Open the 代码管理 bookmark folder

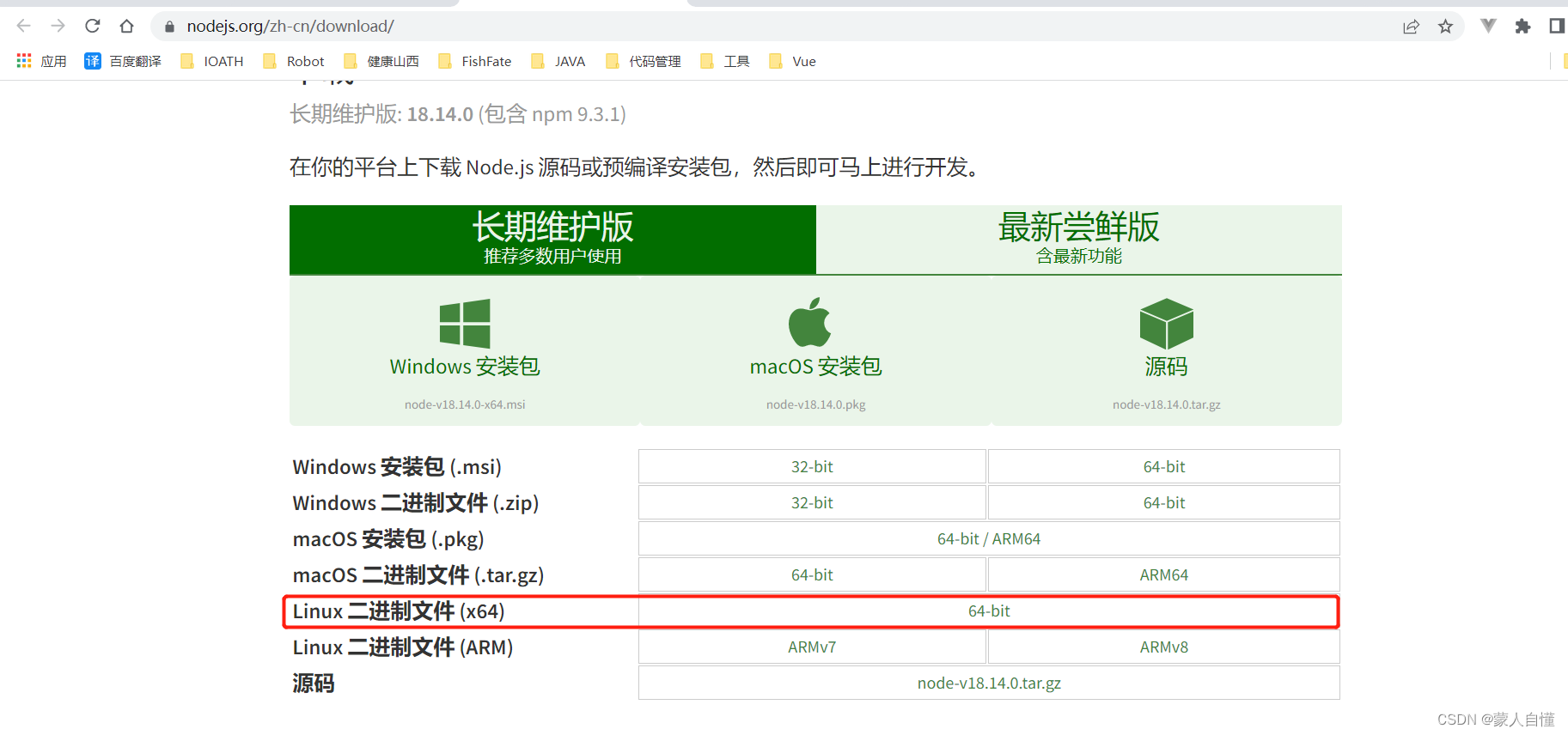(x=643, y=61)
